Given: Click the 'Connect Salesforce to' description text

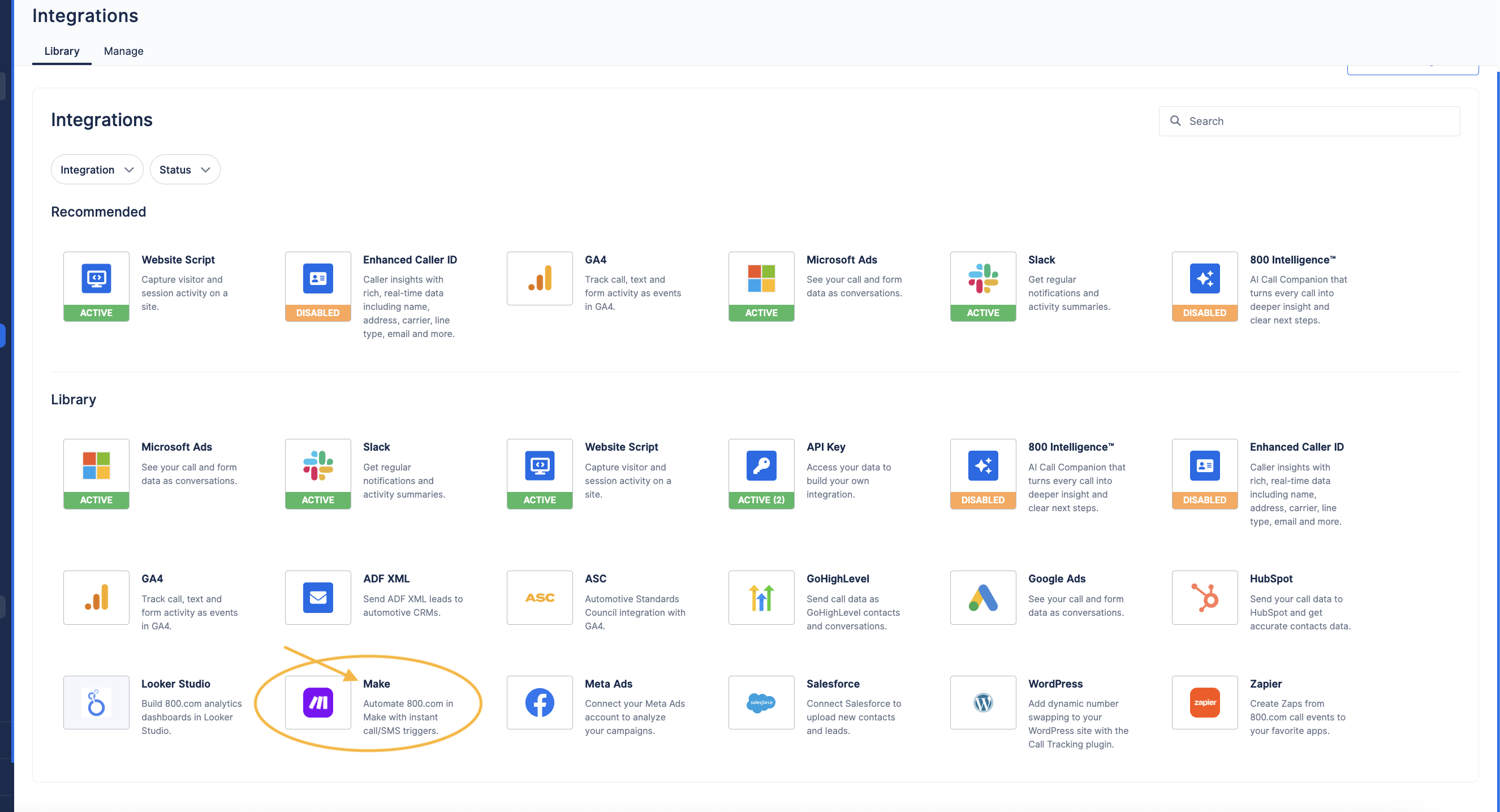Looking at the screenshot, I should 854,704.
